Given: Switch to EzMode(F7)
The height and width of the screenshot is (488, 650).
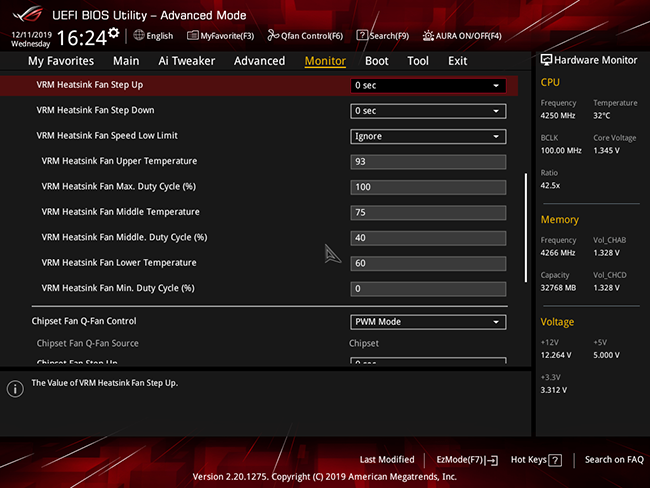Looking at the screenshot, I should (467, 460).
